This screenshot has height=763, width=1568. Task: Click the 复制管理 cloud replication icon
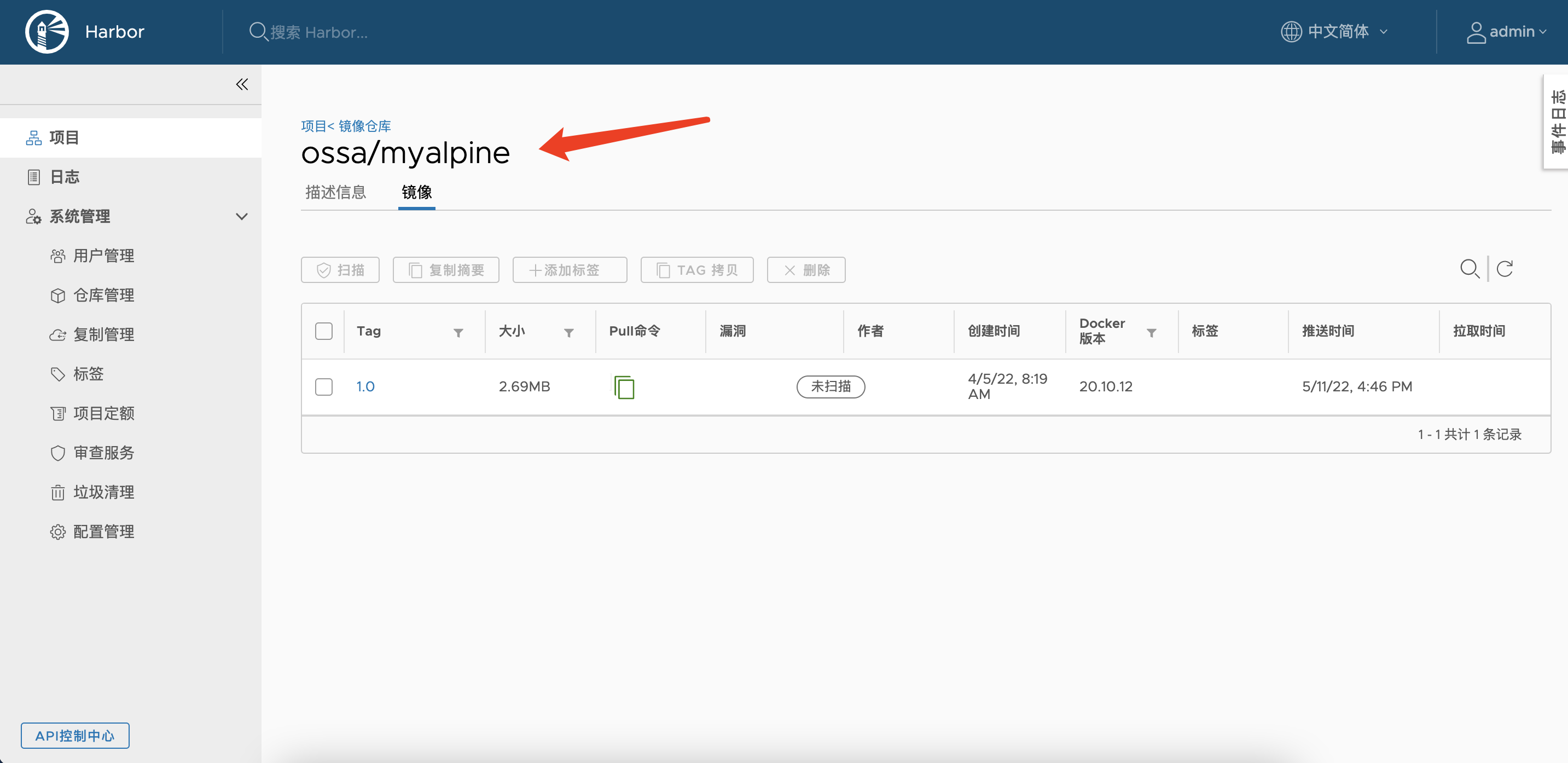pos(58,335)
